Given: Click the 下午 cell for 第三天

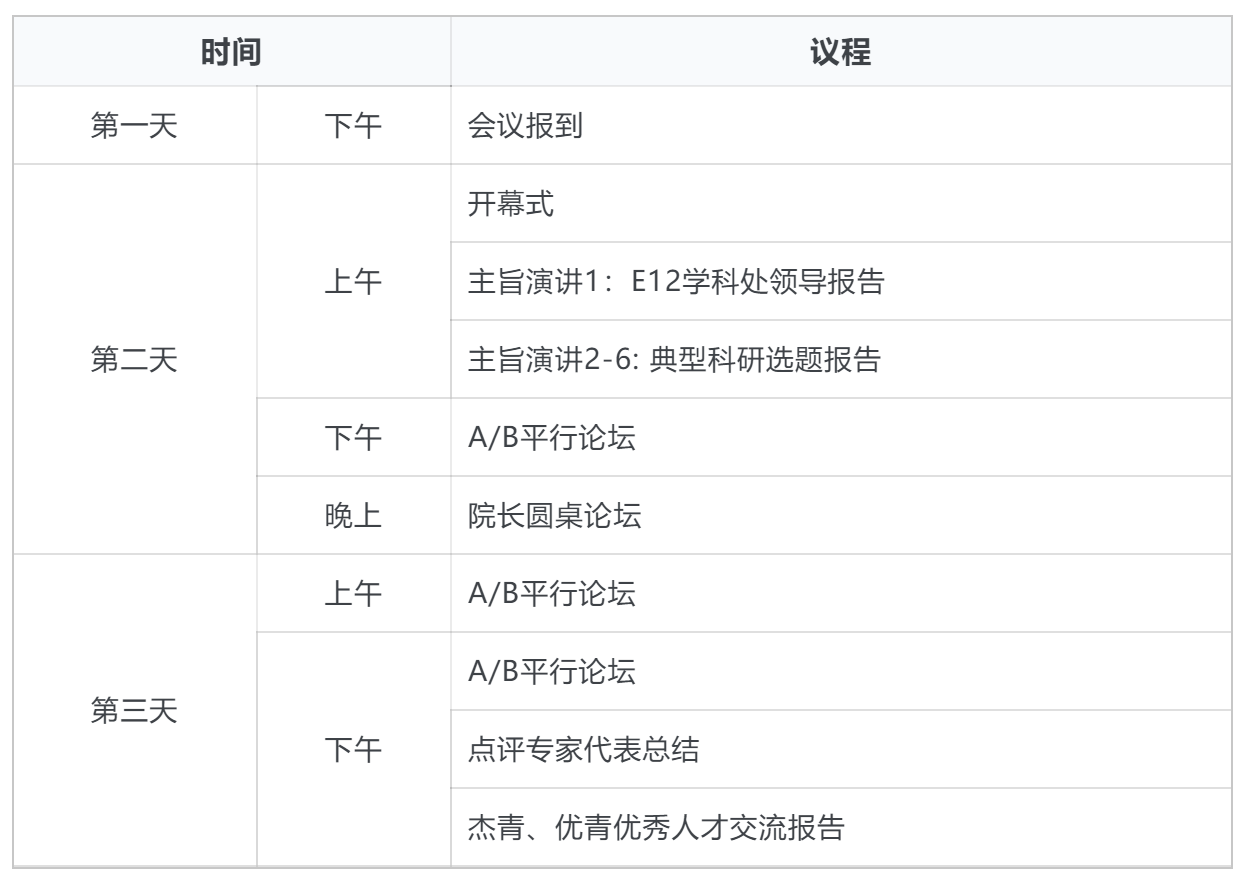Looking at the screenshot, I should (x=354, y=750).
